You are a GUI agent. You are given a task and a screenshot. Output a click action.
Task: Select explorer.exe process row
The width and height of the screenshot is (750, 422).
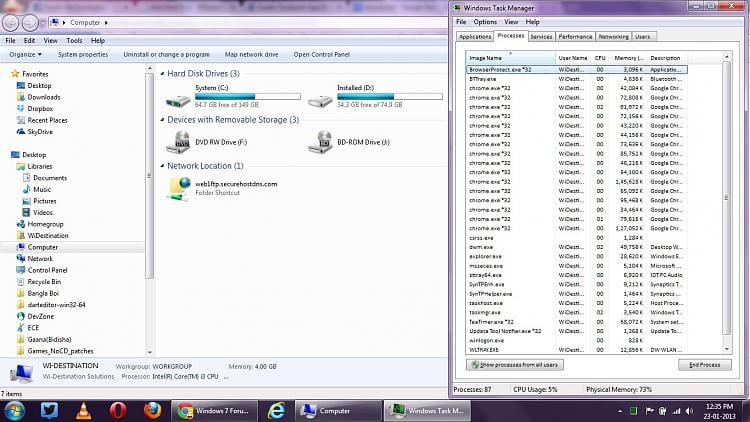coord(576,256)
